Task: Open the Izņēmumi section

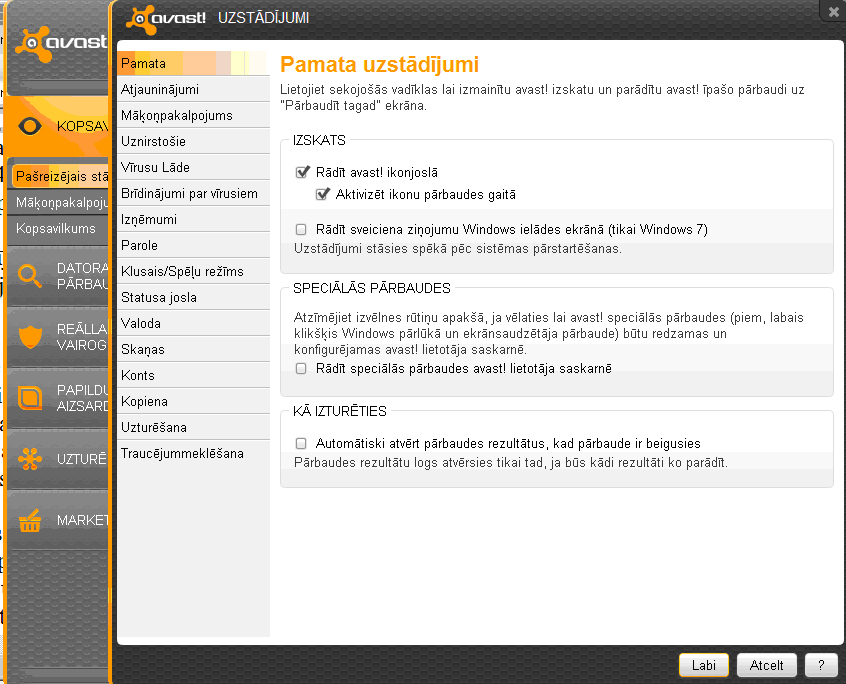Action: coord(193,220)
